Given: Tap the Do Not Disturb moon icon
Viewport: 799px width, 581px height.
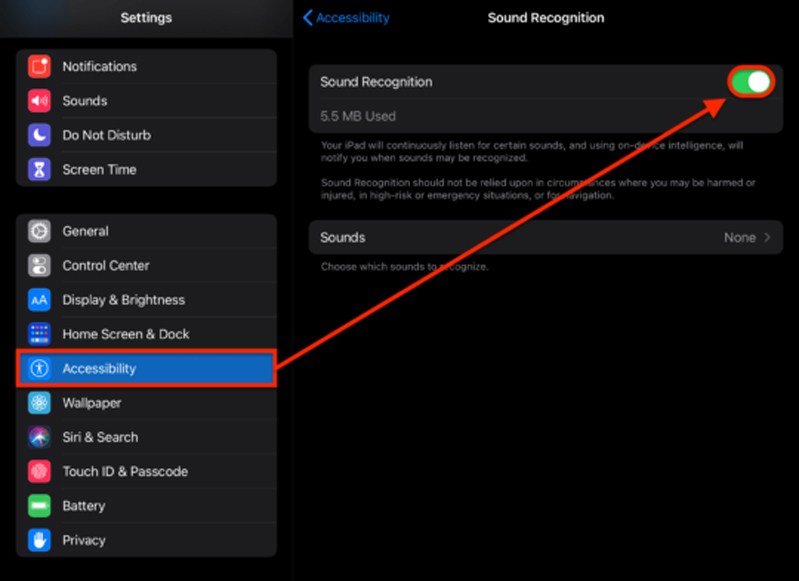Looking at the screenshot, I should pyautogui.click(x=39, y=135).
